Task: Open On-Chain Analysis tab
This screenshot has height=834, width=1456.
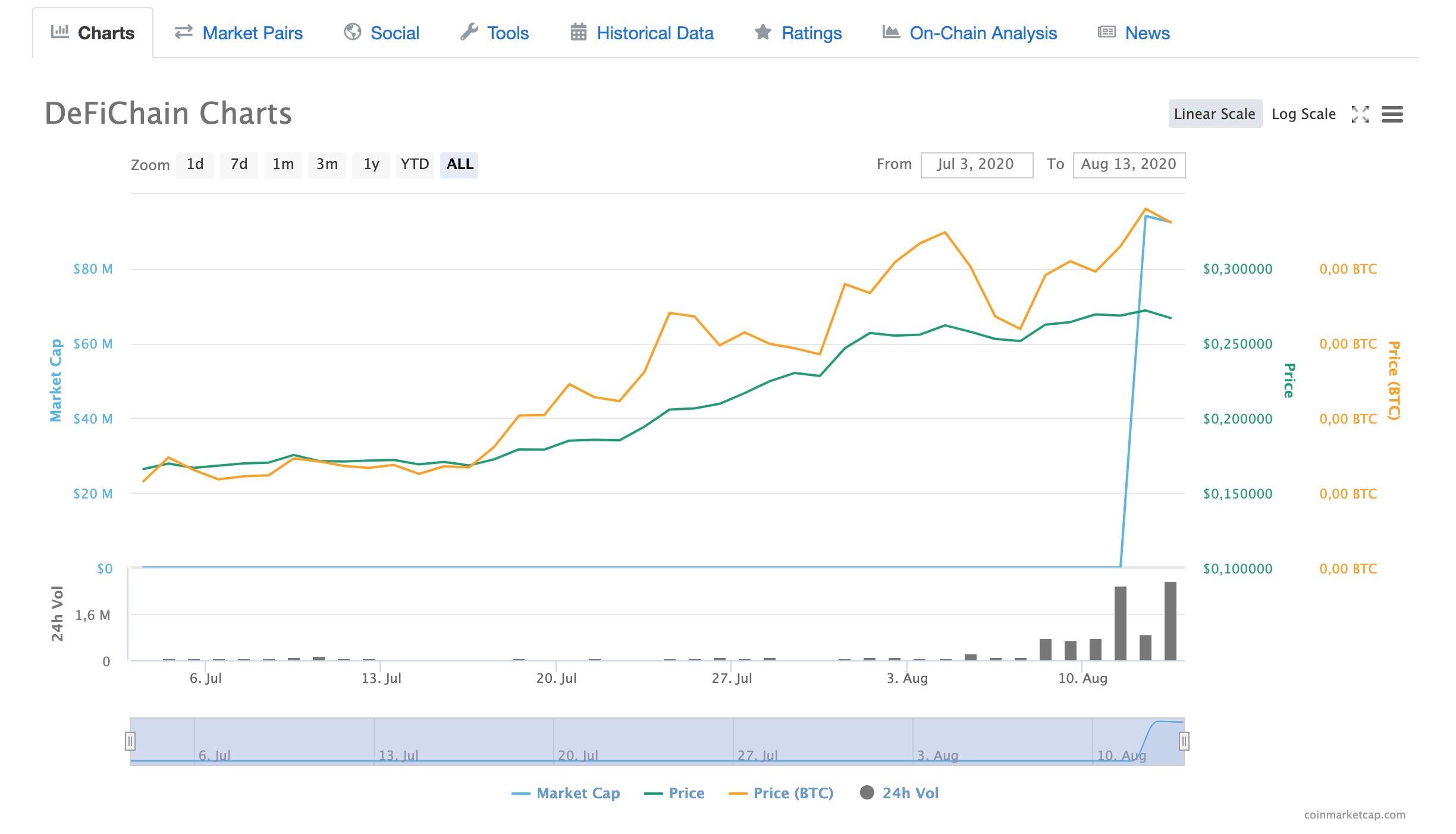Action: (969, 33)
